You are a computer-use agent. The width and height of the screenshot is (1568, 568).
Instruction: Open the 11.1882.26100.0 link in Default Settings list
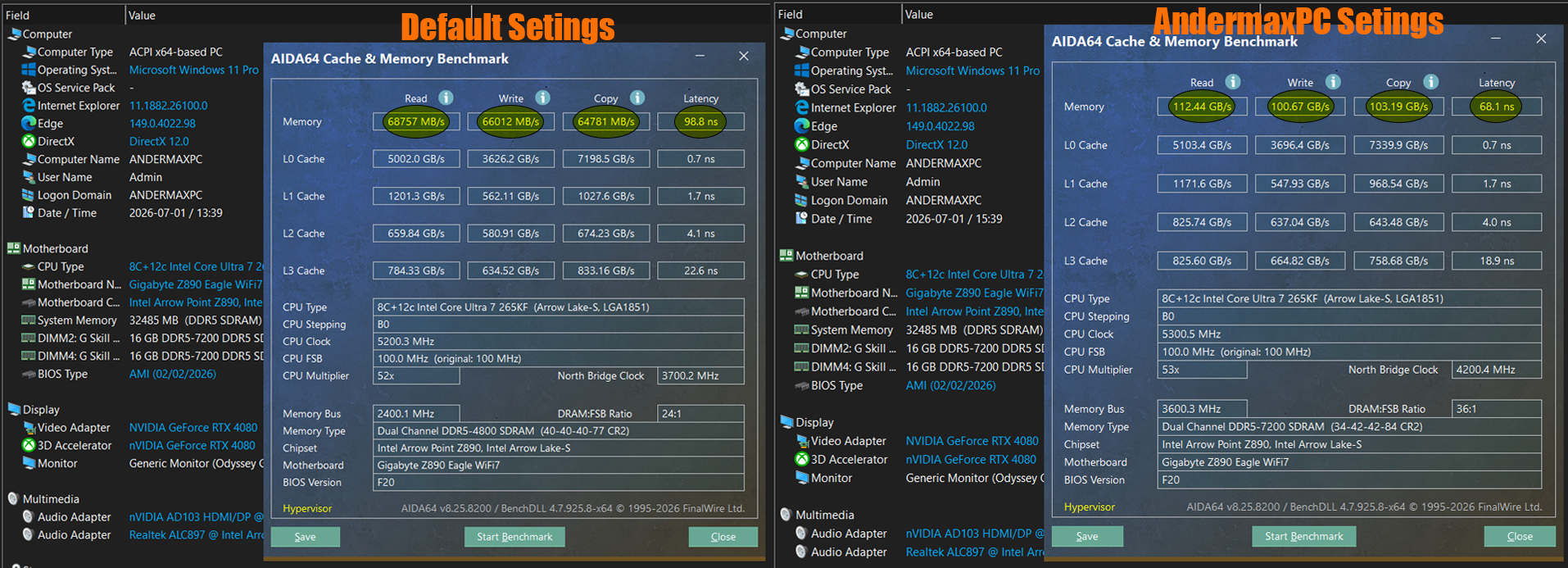click(168, 106)
